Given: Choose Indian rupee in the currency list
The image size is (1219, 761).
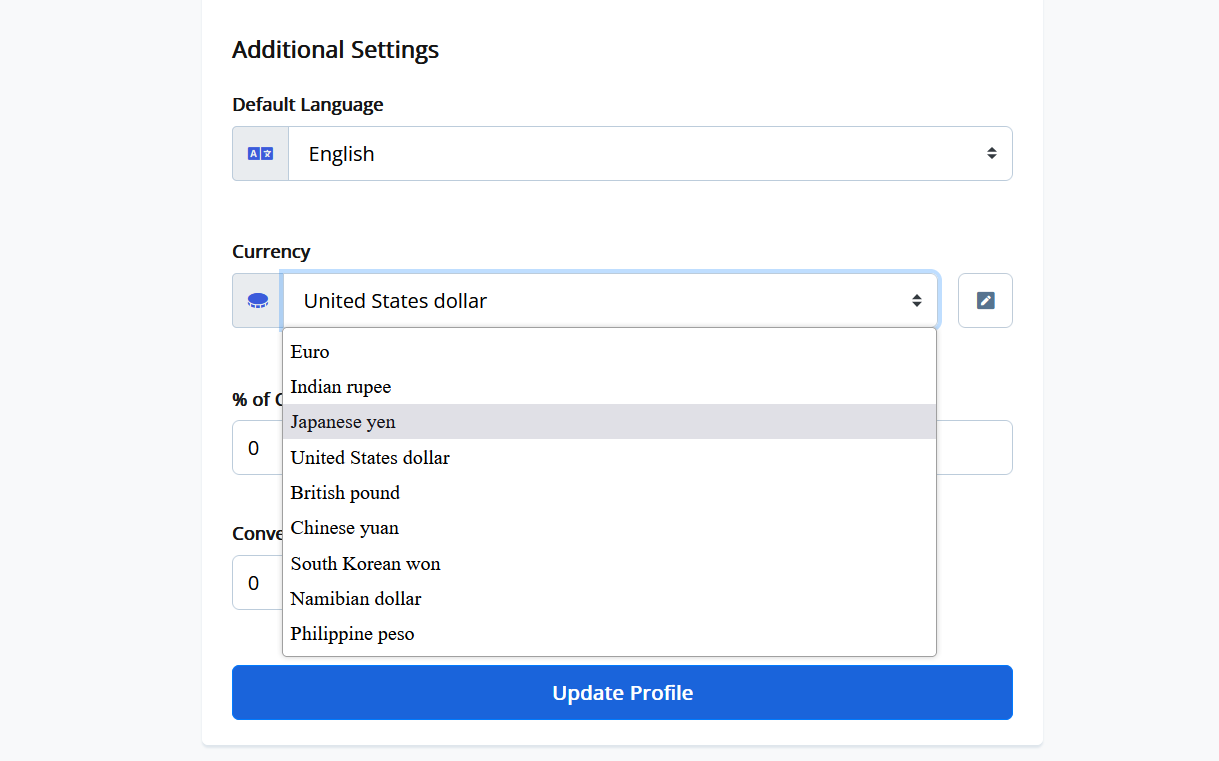Looking at the screenshot, I should click(x=609, y=386).
